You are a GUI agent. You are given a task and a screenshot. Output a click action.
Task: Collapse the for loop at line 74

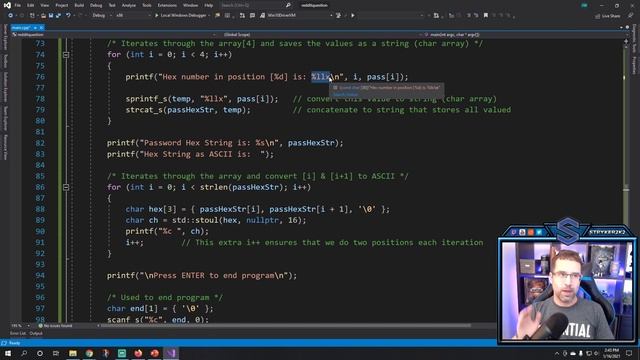66,54
